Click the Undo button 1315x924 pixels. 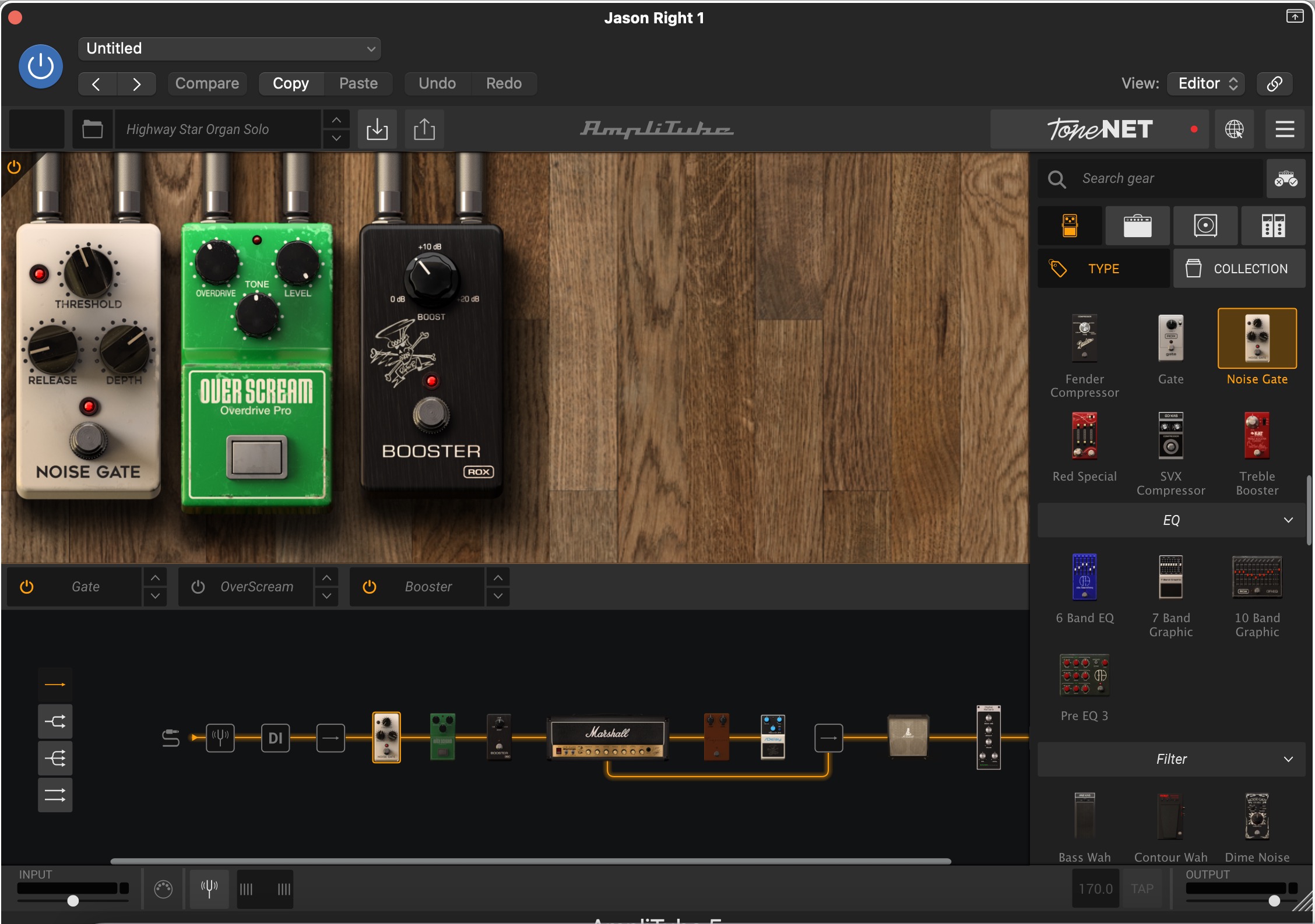(437, 84)
